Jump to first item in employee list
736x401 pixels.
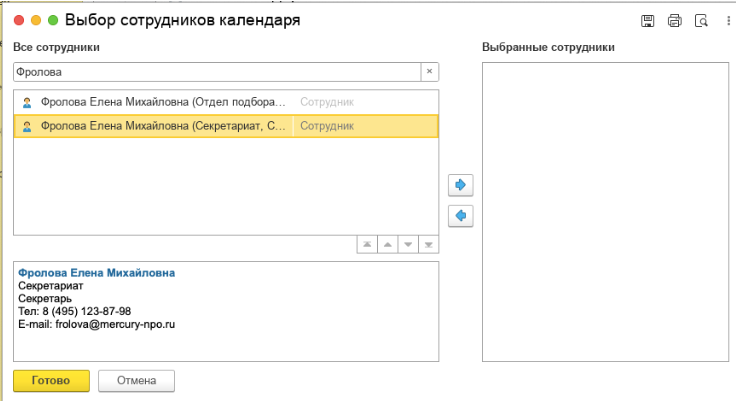pyautogui.click(x=368, y=245)
